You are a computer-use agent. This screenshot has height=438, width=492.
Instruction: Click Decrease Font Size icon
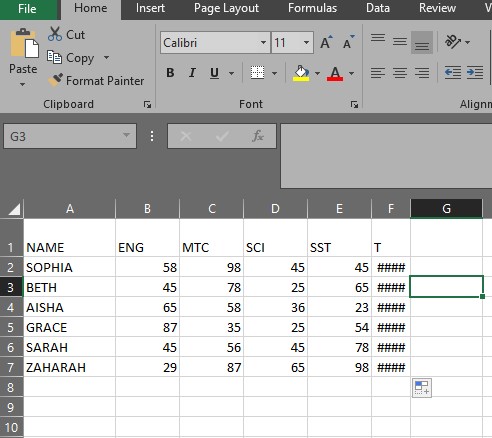point(348,42)
